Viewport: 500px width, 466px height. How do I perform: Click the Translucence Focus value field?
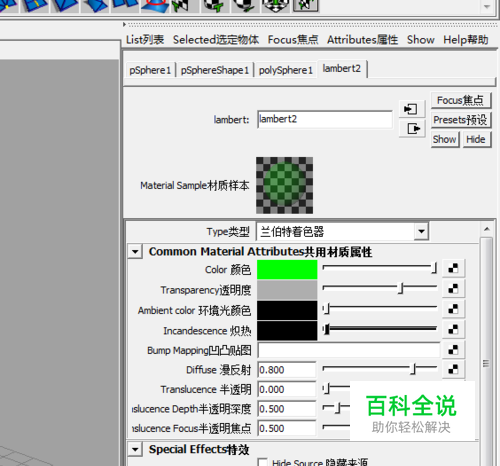287,428
